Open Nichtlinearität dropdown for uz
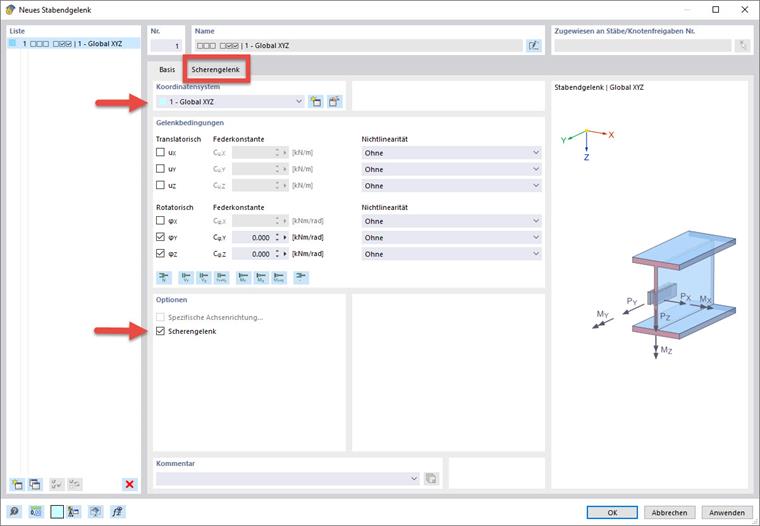 coord(451,186)
